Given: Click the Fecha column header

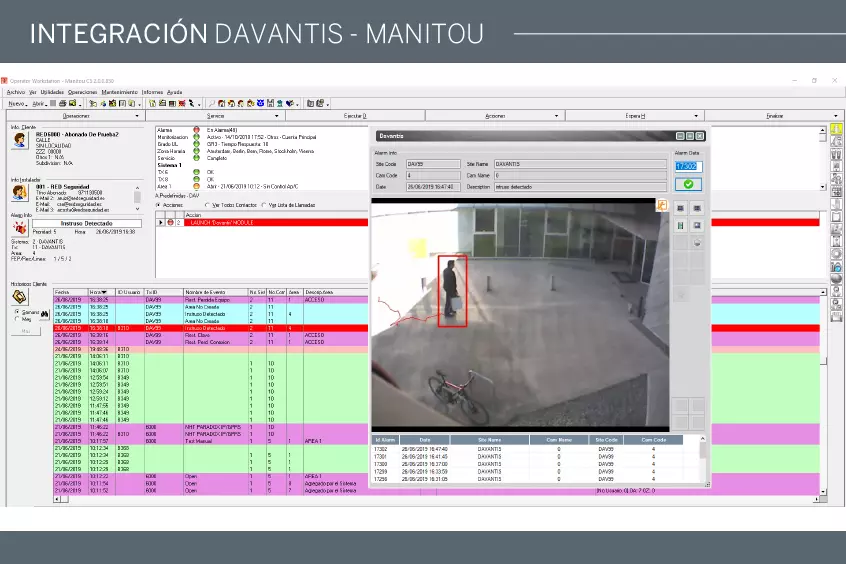Looking at the screenshot, I should [x=70, y=292].
